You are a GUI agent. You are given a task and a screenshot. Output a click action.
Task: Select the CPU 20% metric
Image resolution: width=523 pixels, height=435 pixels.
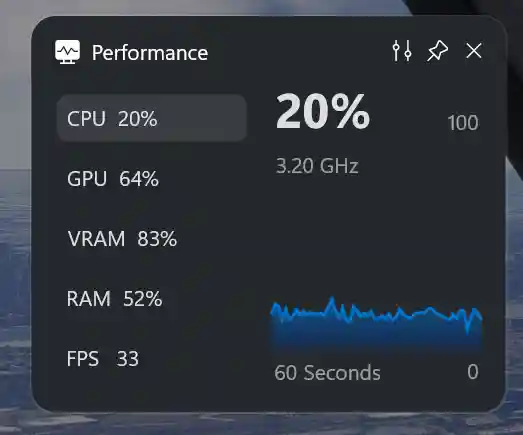click(152, 118)
